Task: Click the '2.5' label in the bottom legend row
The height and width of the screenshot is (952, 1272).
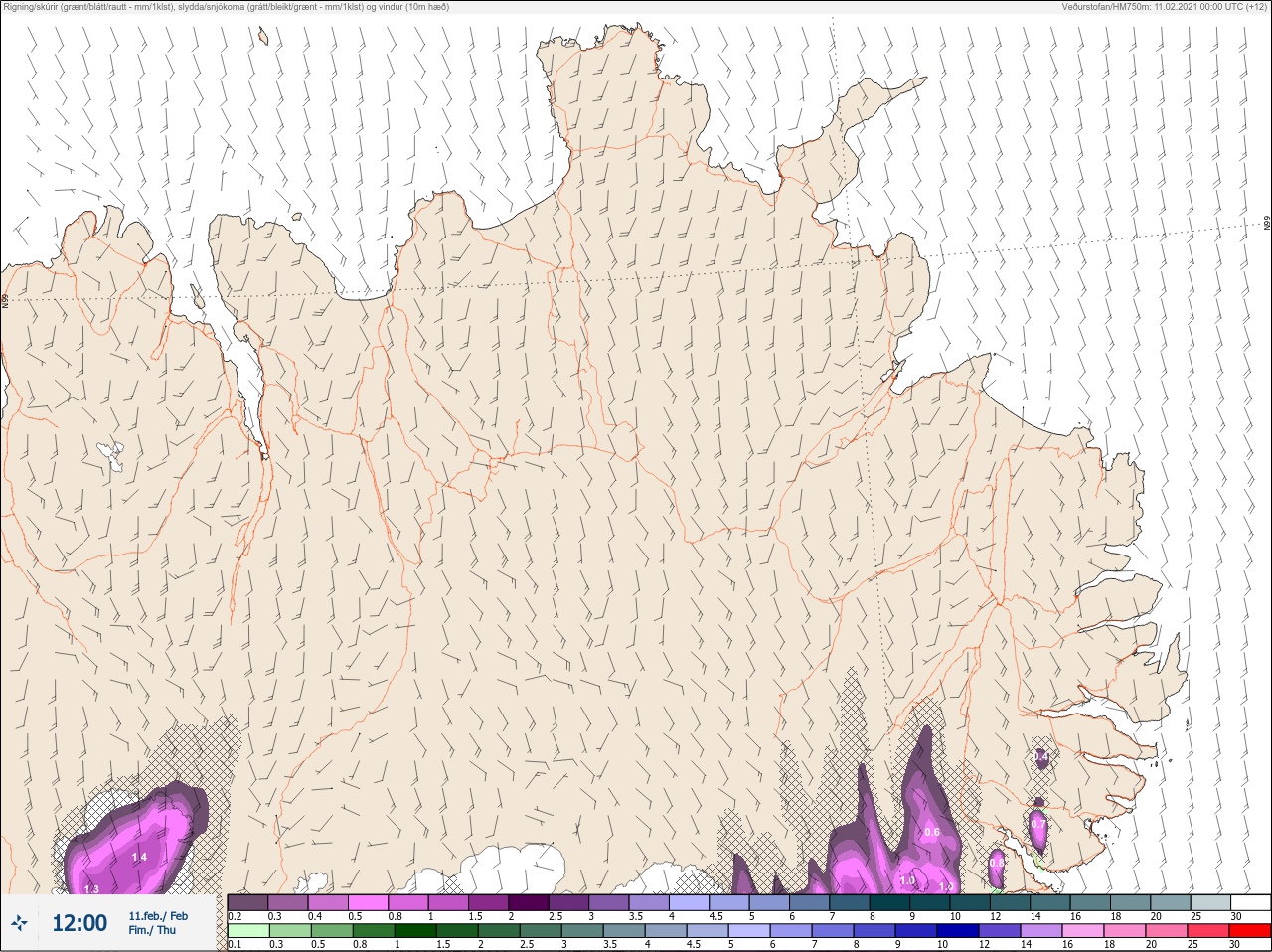Action: click(527, 944)
